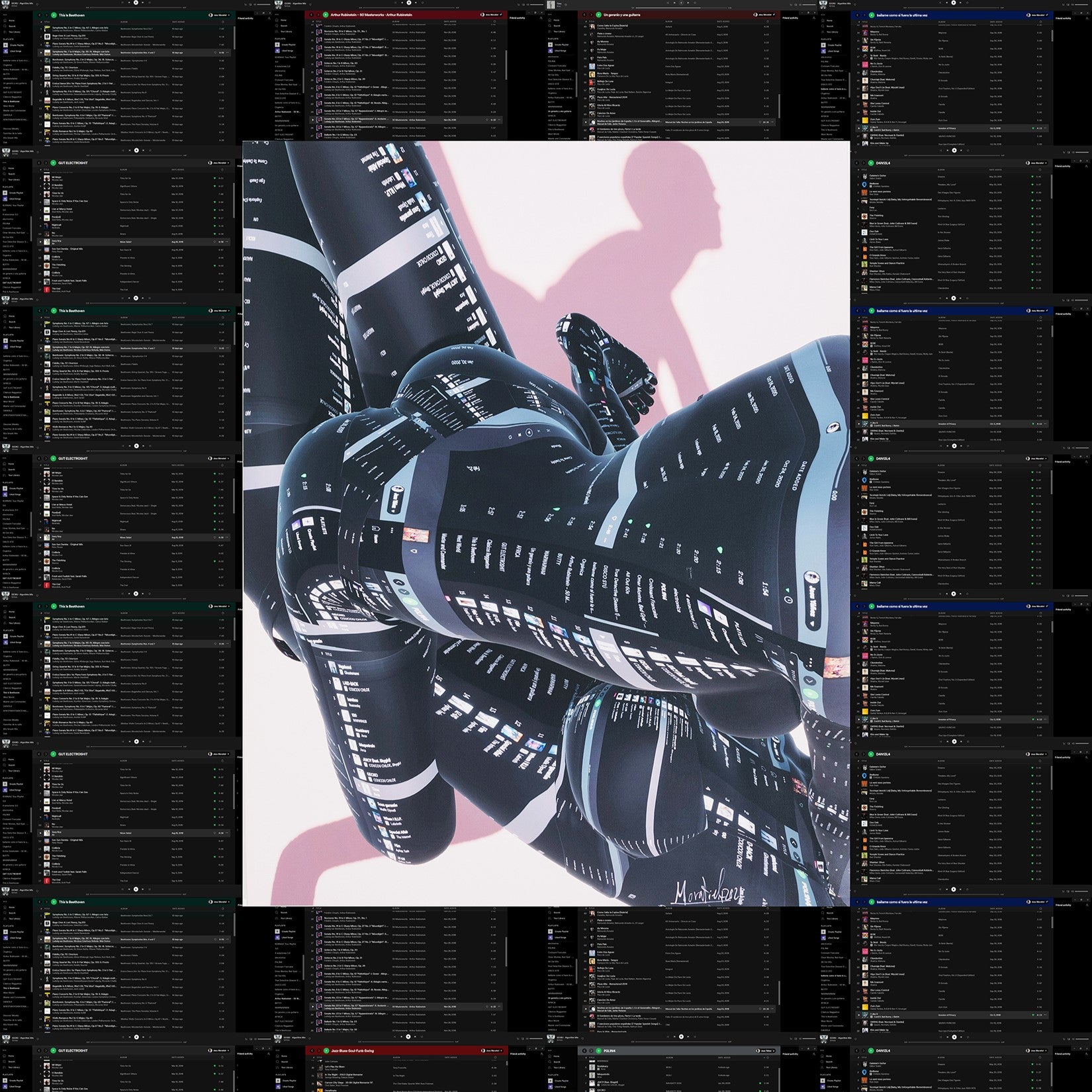Toggle heart on highlighted Appassionata sonata row

pos(486,120)
